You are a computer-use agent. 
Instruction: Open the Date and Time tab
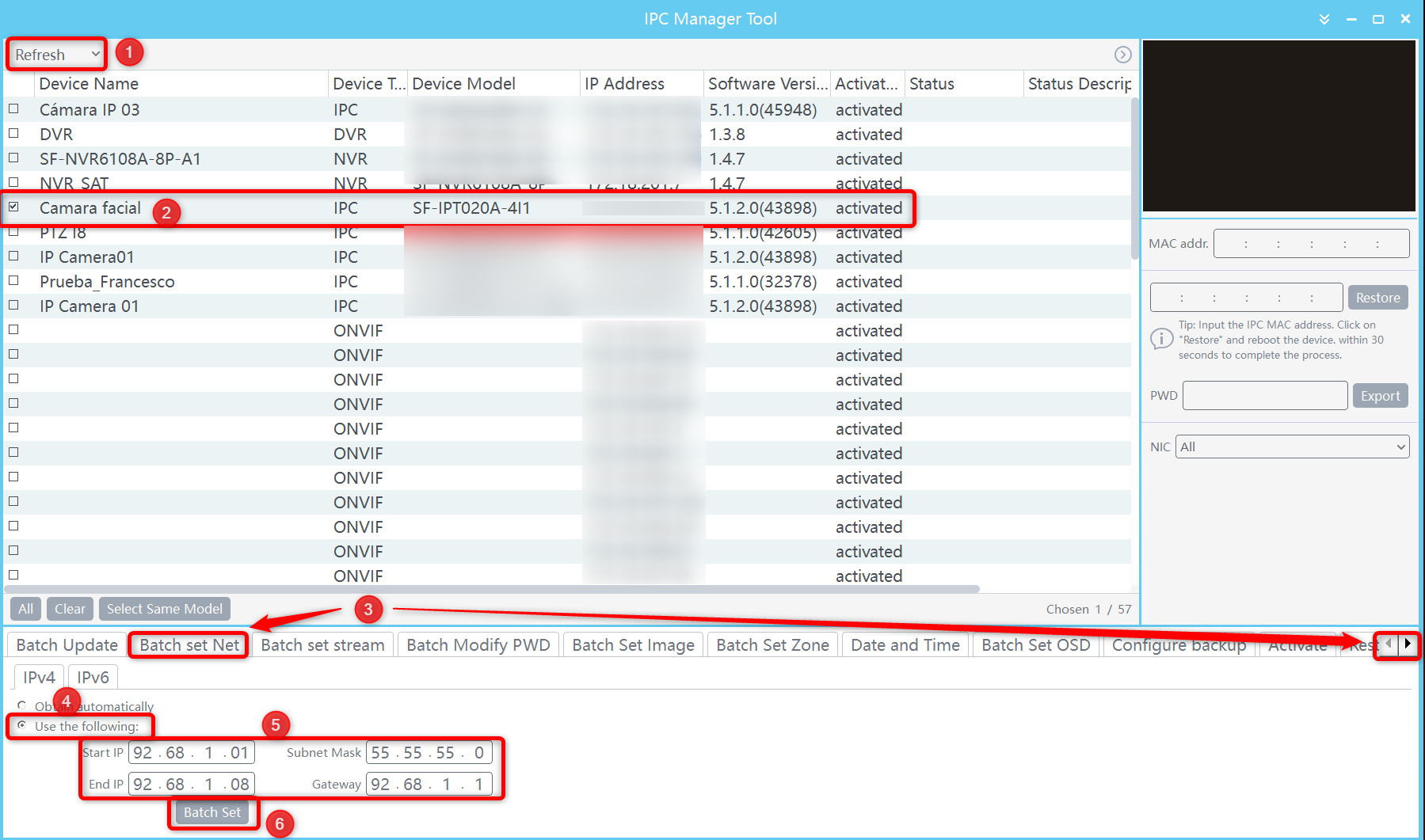[x=905, y=644]
